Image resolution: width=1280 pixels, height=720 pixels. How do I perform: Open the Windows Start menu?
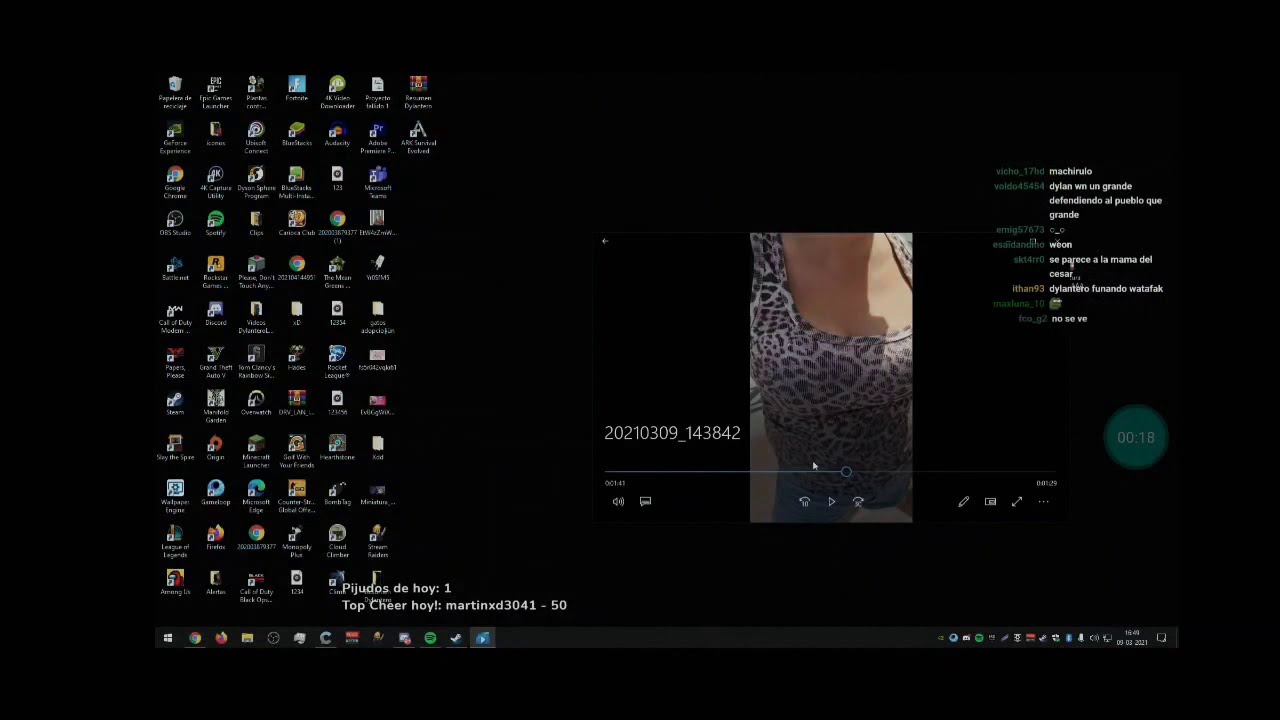(168, 638)
